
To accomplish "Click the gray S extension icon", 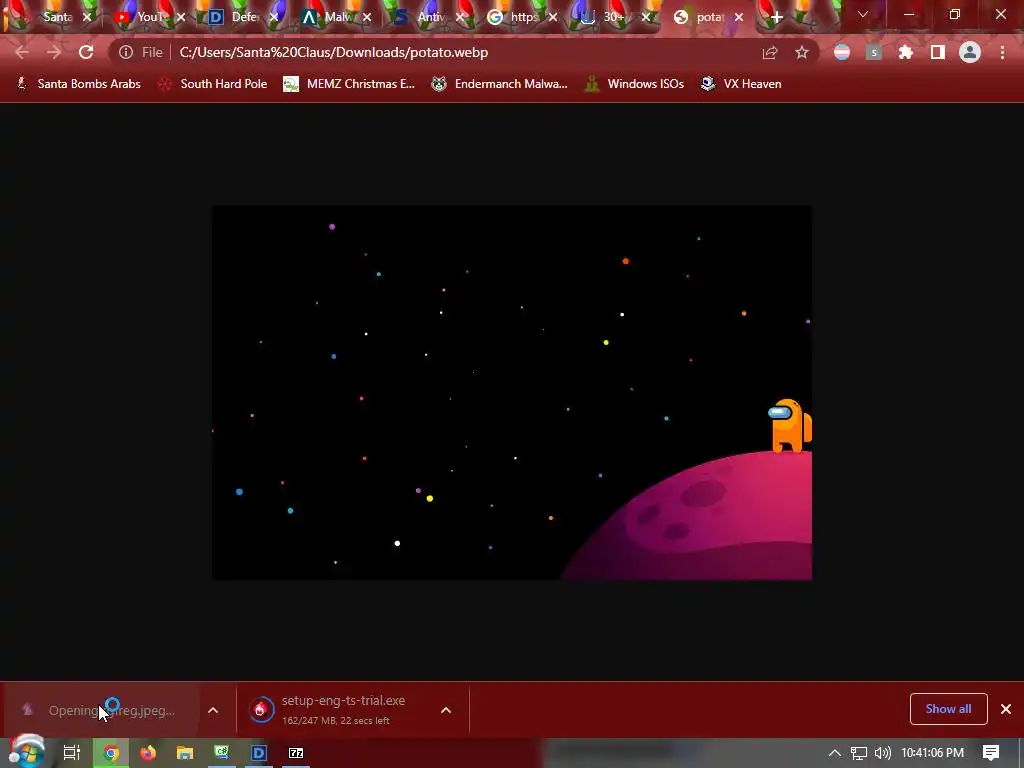I will (x=874, y=52).
